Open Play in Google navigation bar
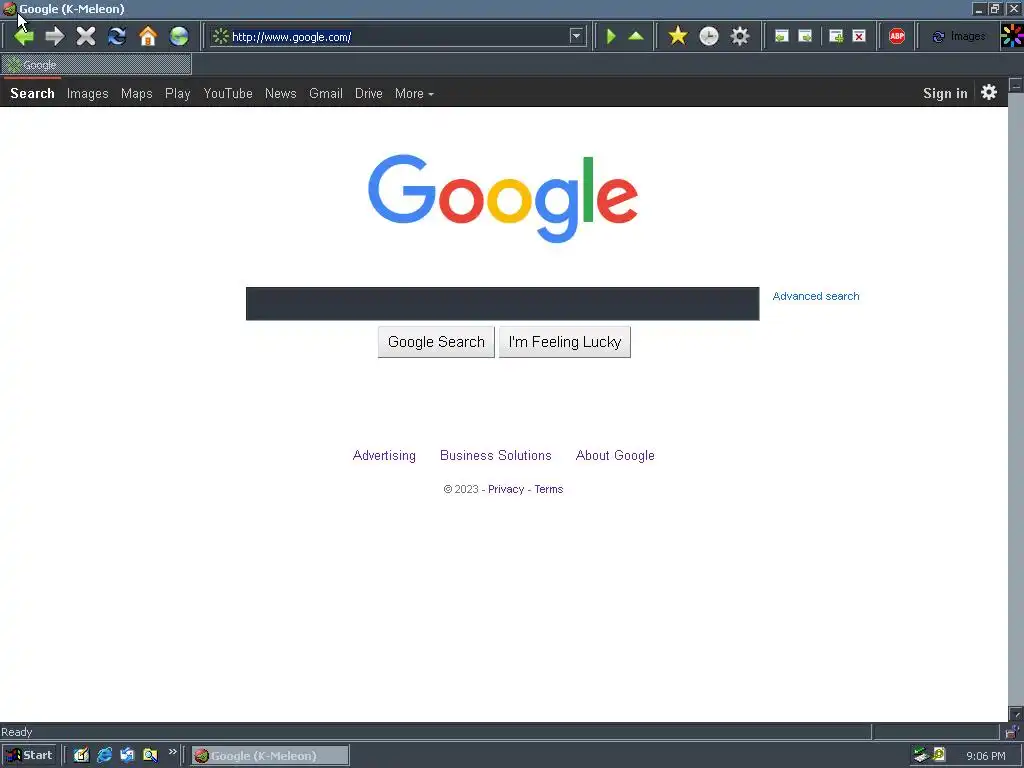 178,93
